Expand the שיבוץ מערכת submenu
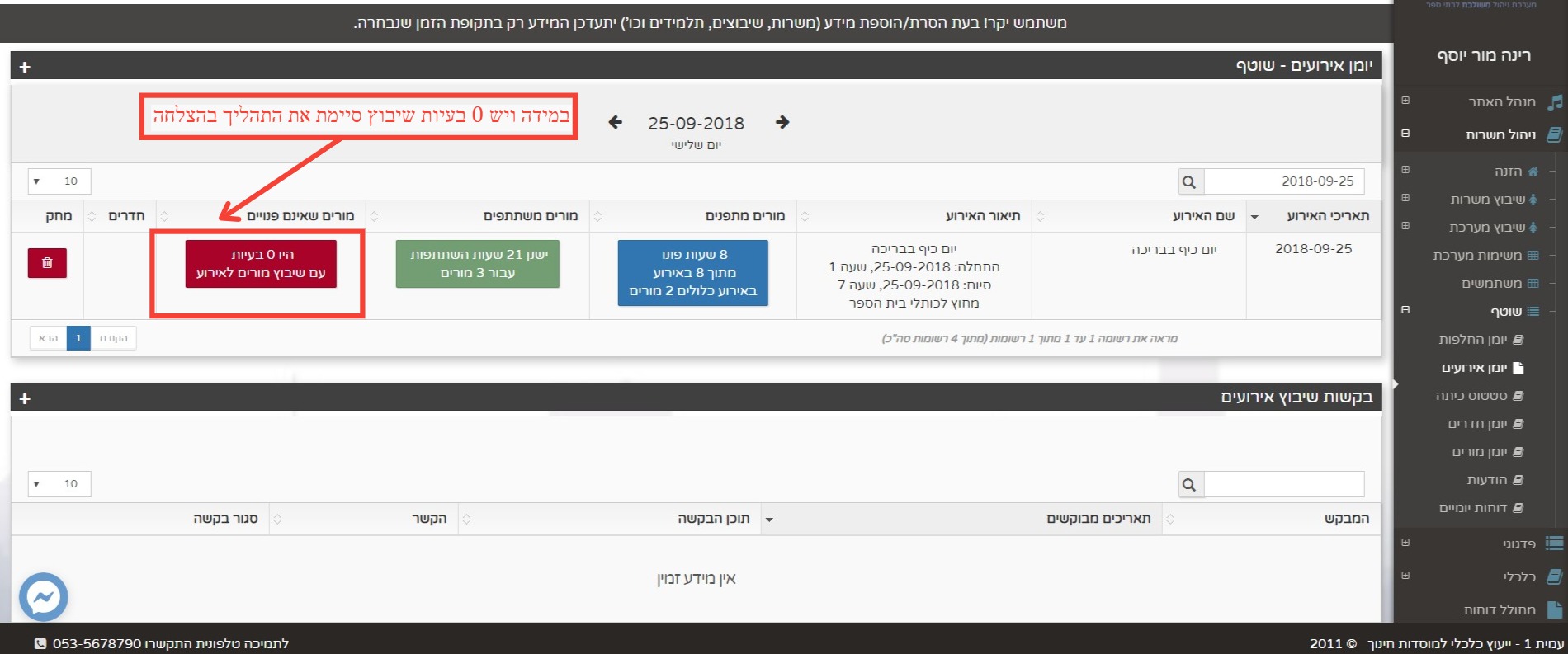1568x654 pixels. pos(1405,226)
